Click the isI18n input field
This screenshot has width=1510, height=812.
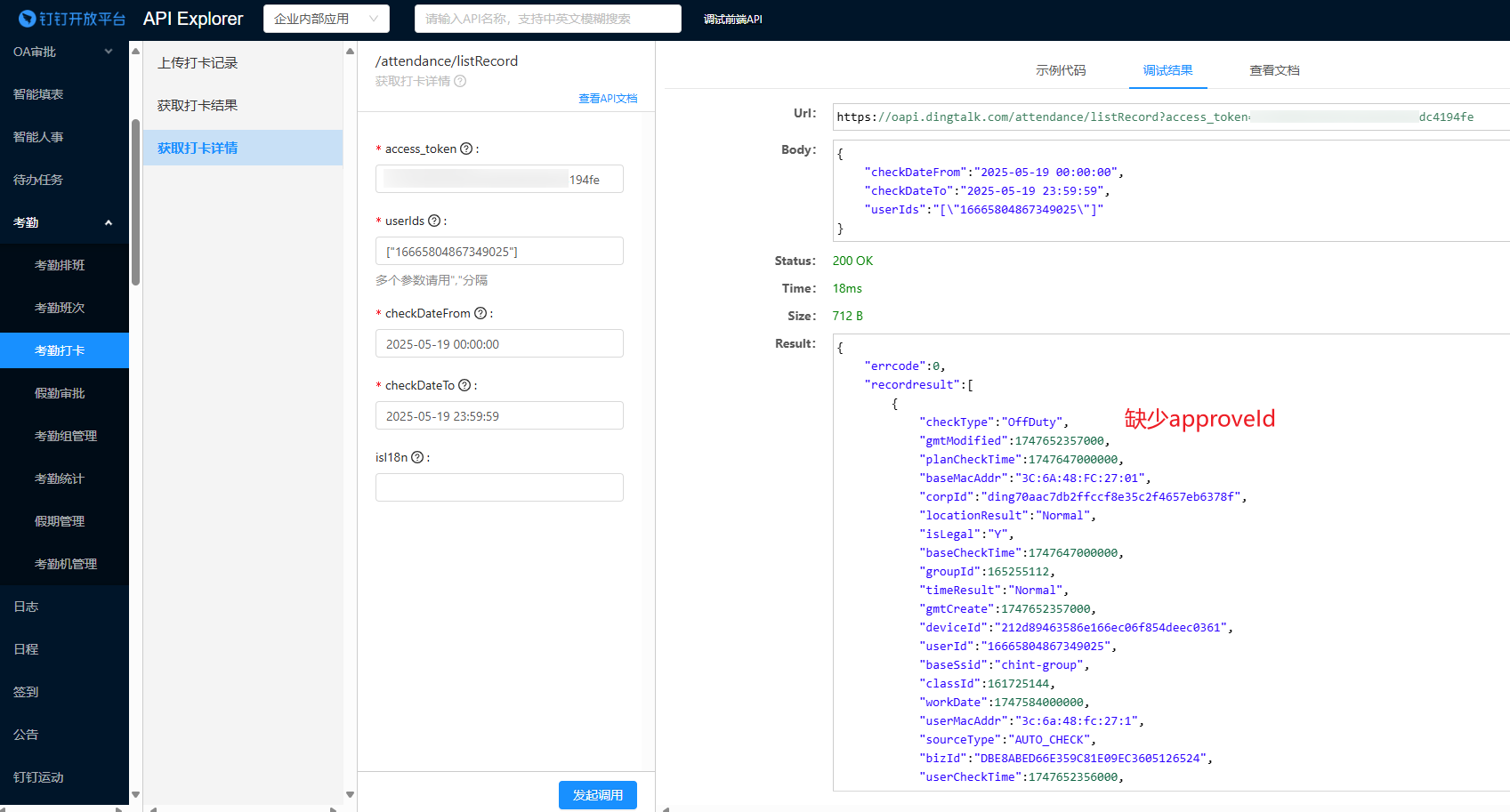(499, 487)
